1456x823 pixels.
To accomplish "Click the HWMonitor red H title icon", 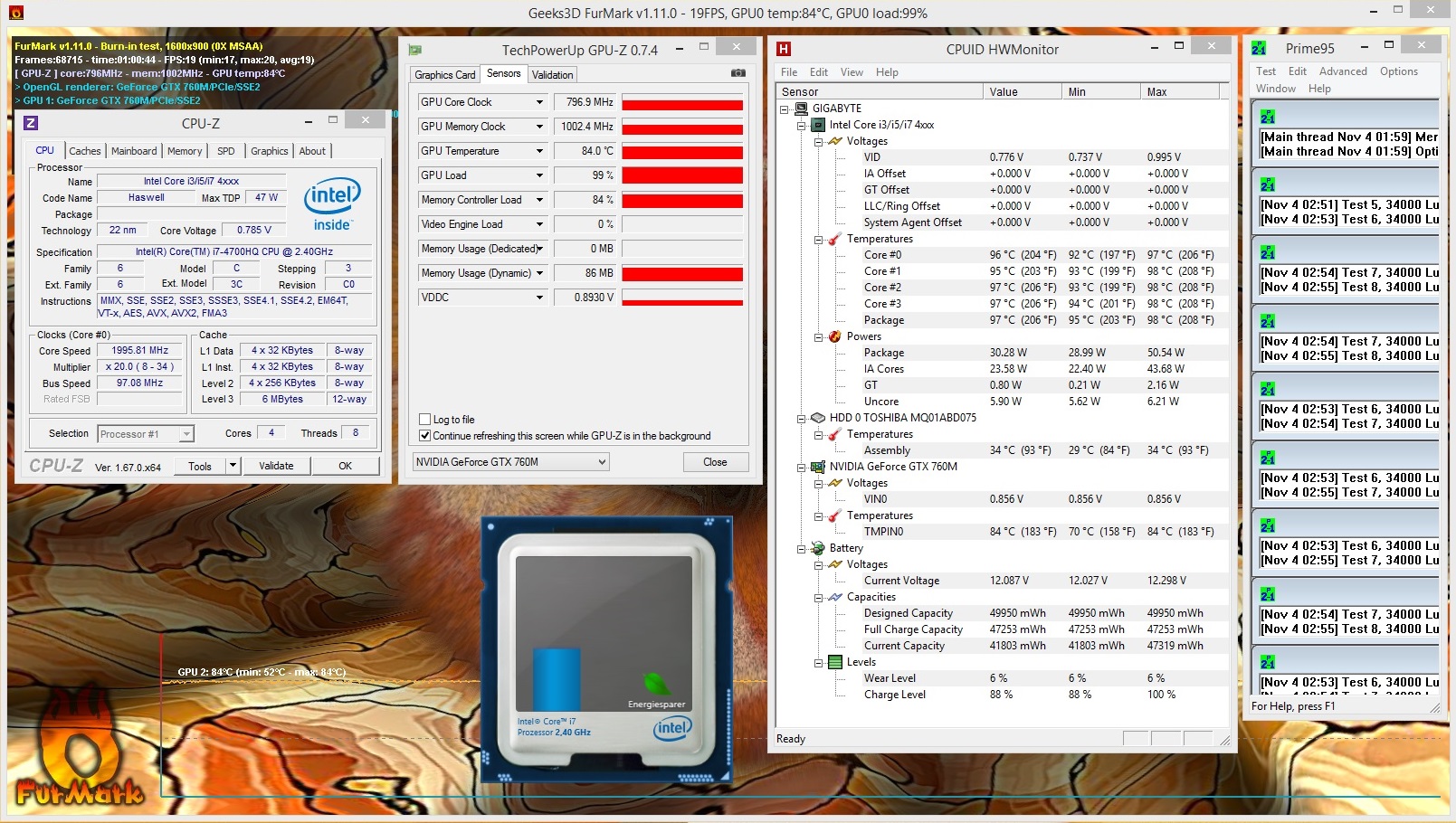I will click(x=784, y=49).
